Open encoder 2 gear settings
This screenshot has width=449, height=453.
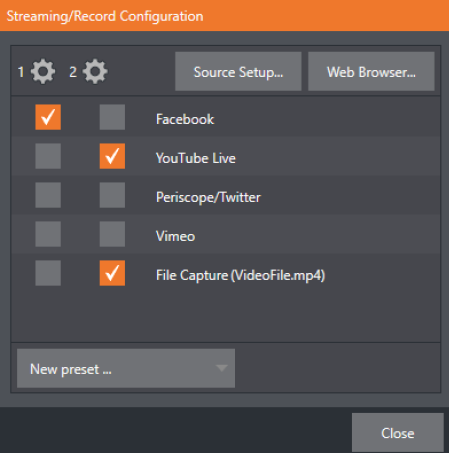95,72
